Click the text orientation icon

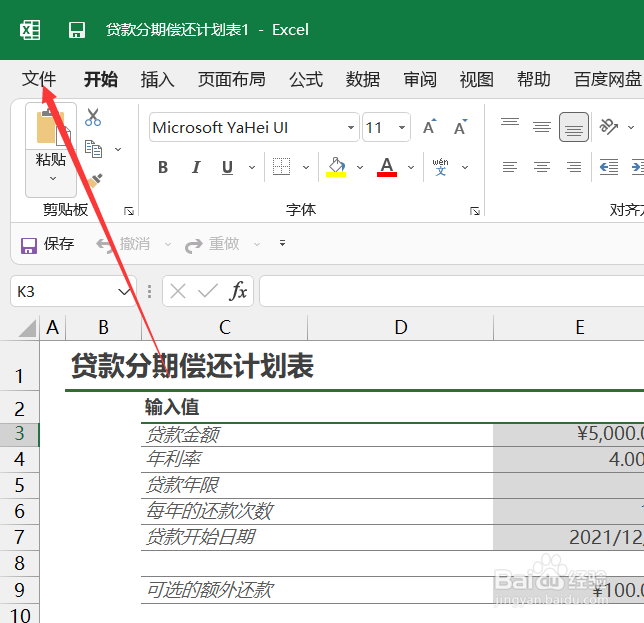point(609,127)
